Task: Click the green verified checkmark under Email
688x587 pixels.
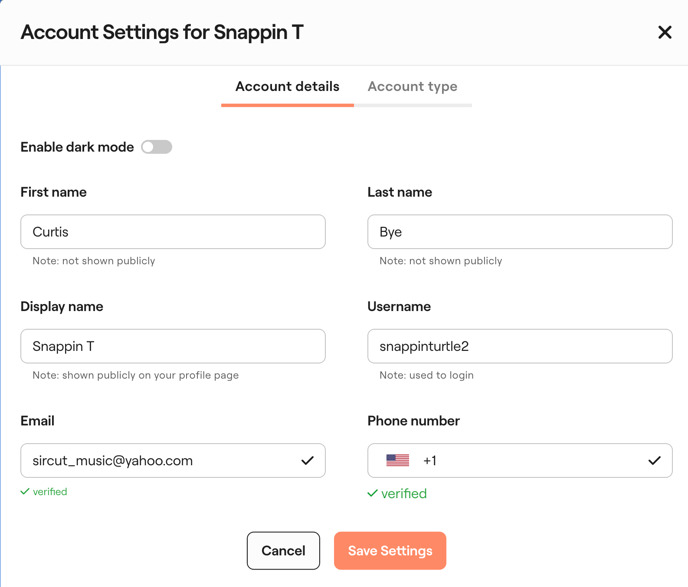Action: tap(25, 492)
